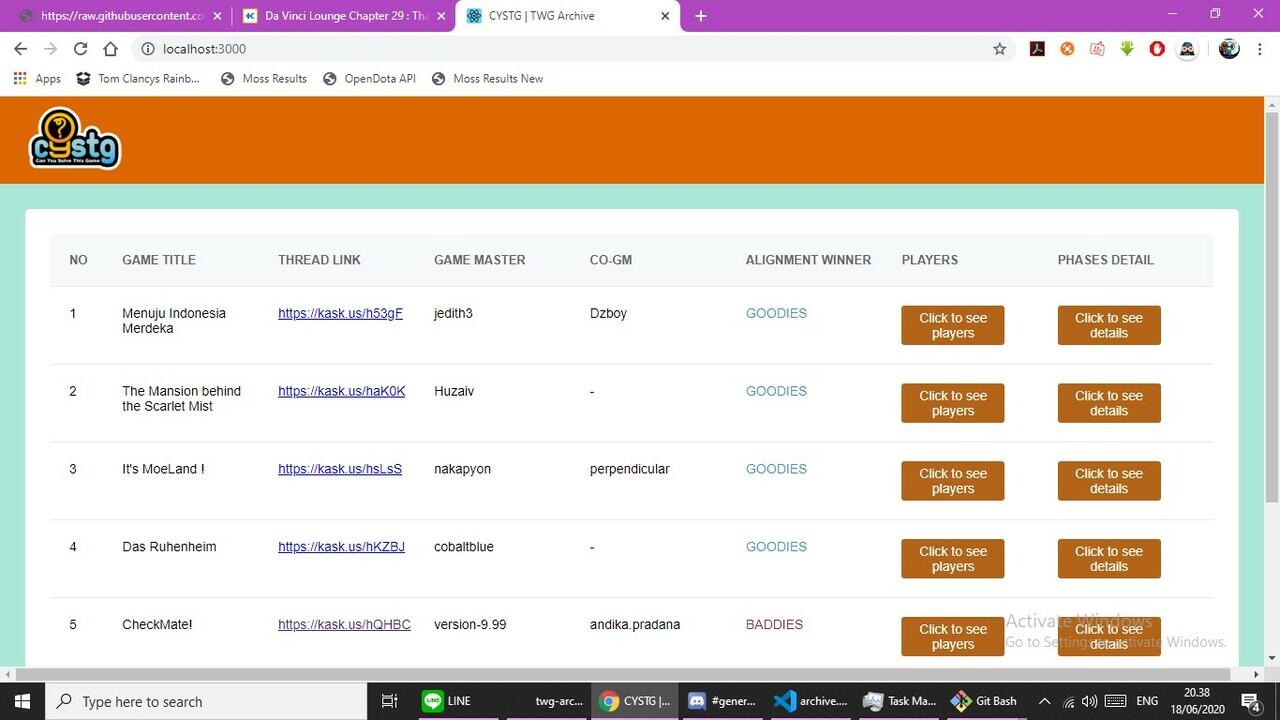Open the Windows Start menu
This screenshot has height=720, width=1280.
[22, 701]
